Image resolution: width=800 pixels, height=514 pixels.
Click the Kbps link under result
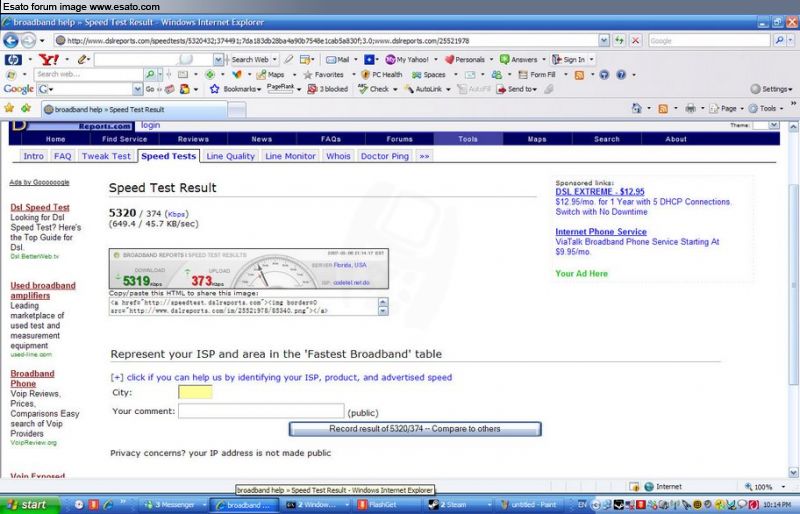click(x=177, y=214)
